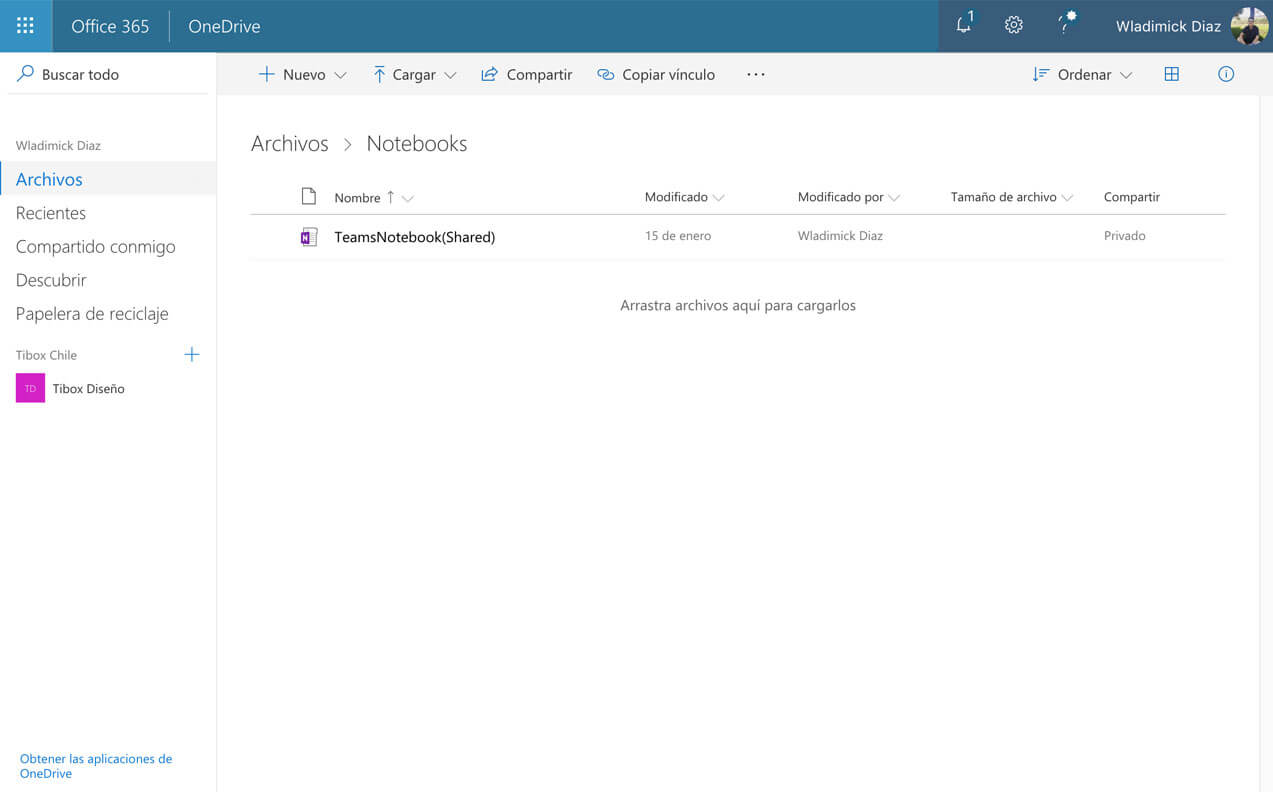Click Copiar vínculo in the toolbar
1273x792 pixels.
(x=656, y=75)
